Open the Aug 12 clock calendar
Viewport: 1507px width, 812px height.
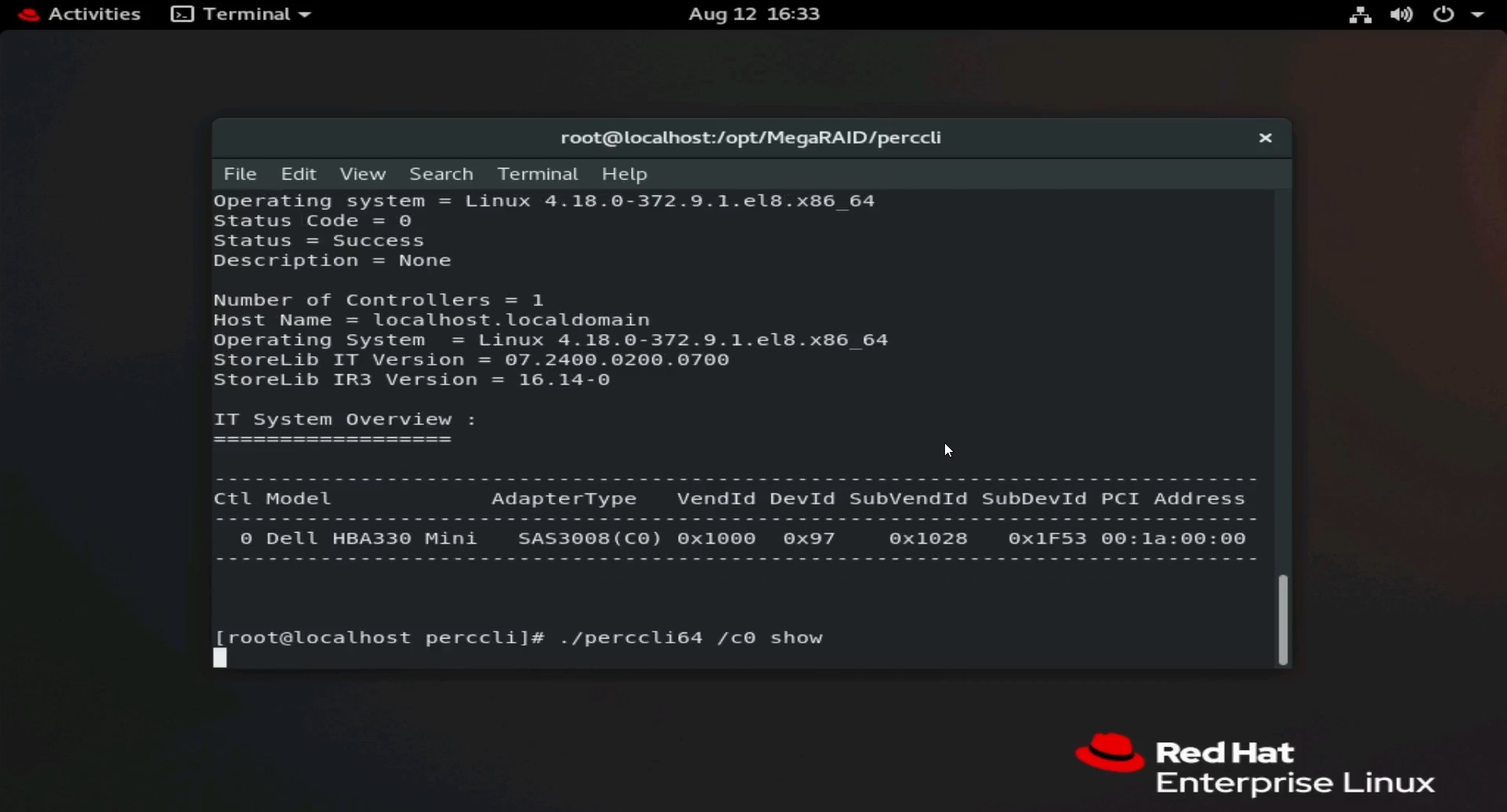click(753, 13)
